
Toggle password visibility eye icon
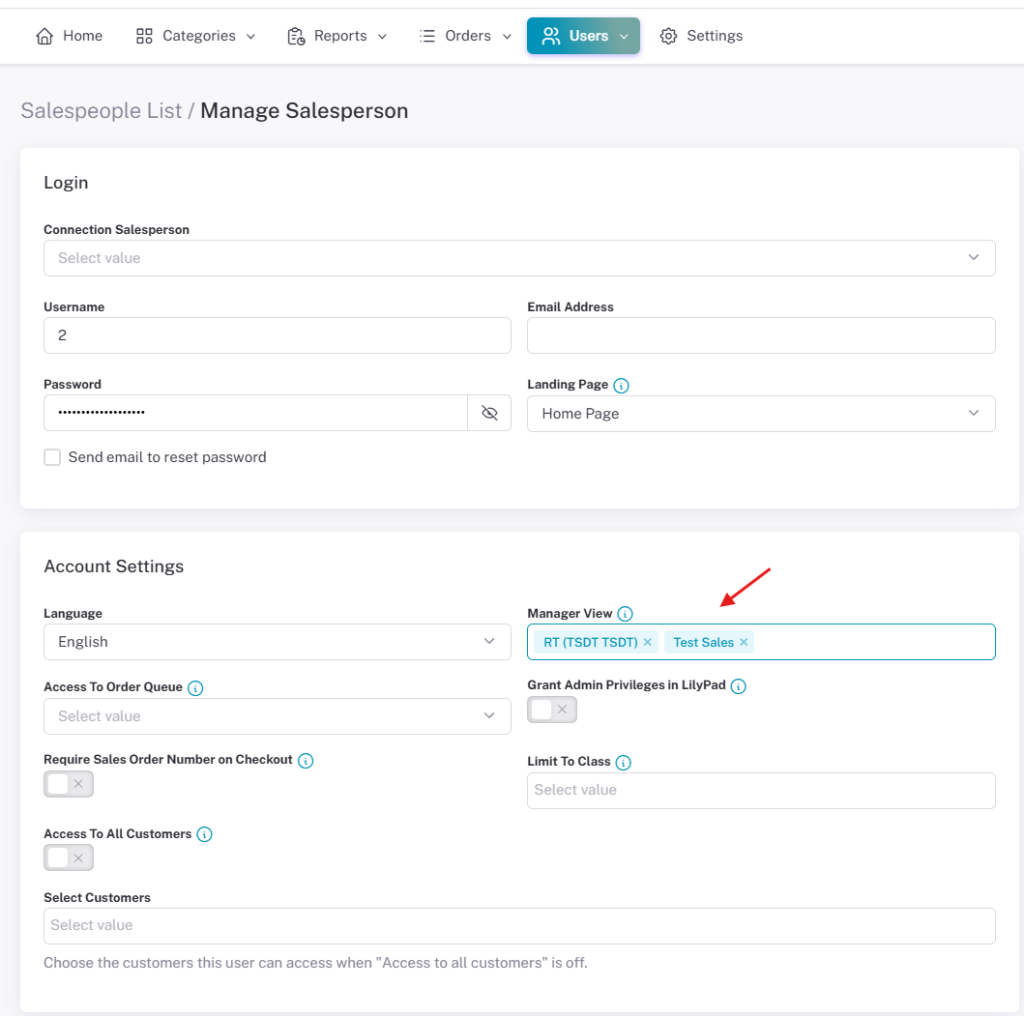(x=489, y=413)
